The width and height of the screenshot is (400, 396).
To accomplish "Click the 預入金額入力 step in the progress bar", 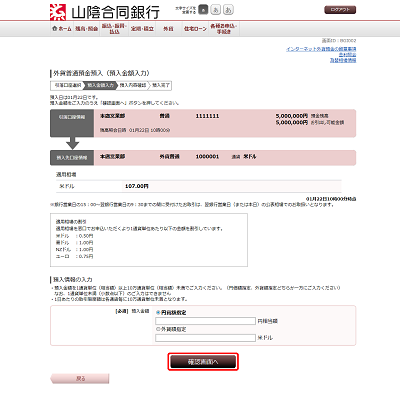I will [x=100, y=85].
